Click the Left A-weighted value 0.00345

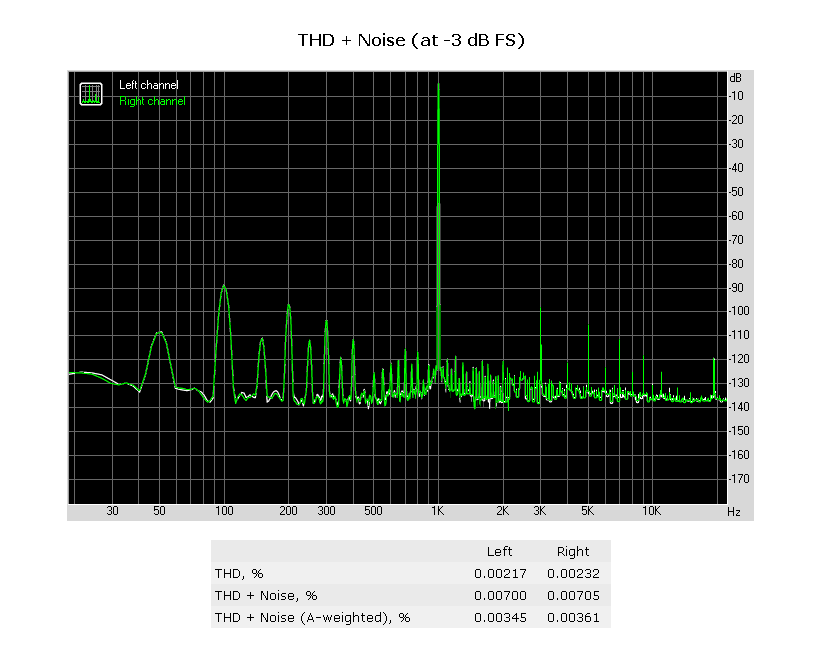500,618
